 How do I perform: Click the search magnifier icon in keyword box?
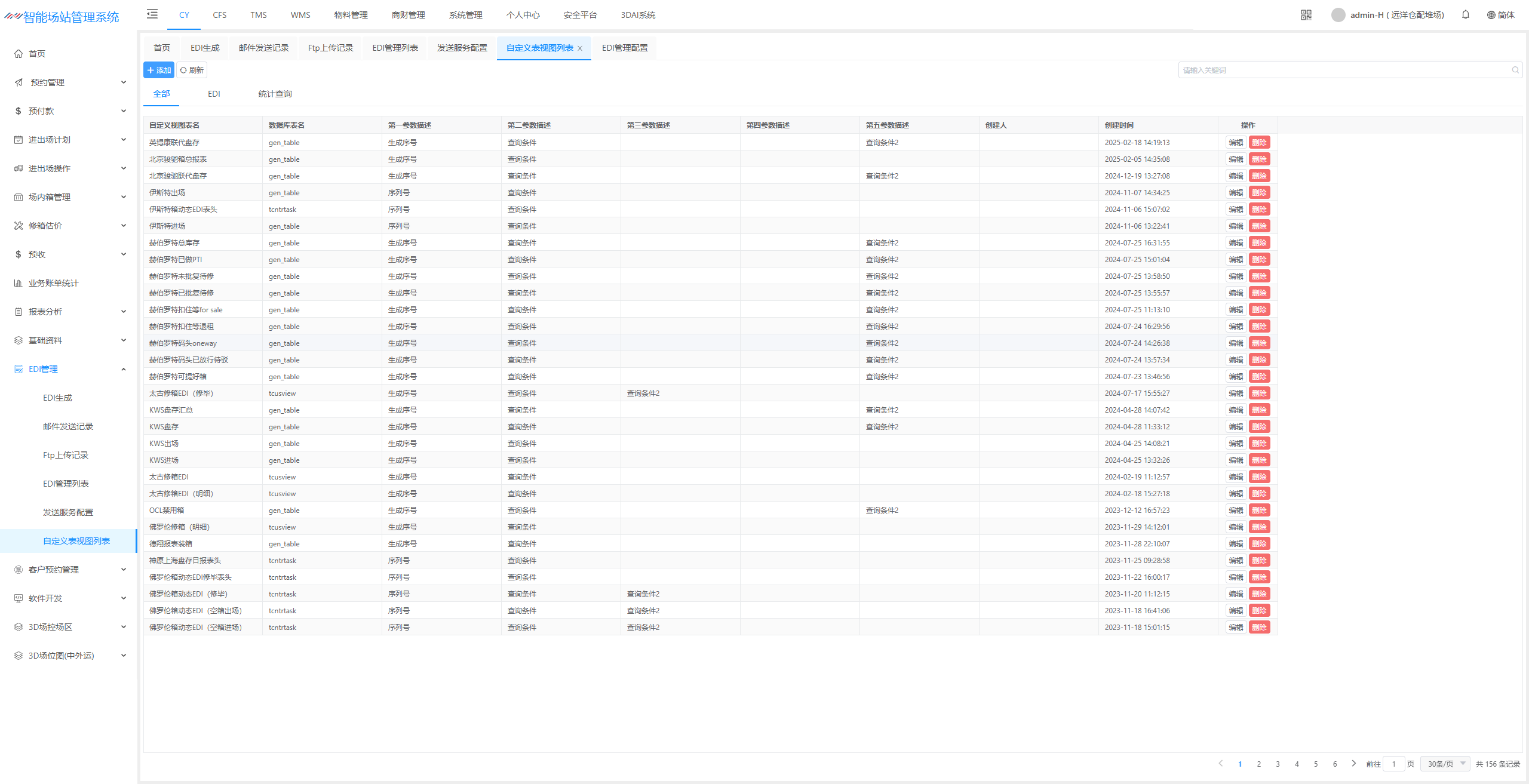tap(1515, 70)
